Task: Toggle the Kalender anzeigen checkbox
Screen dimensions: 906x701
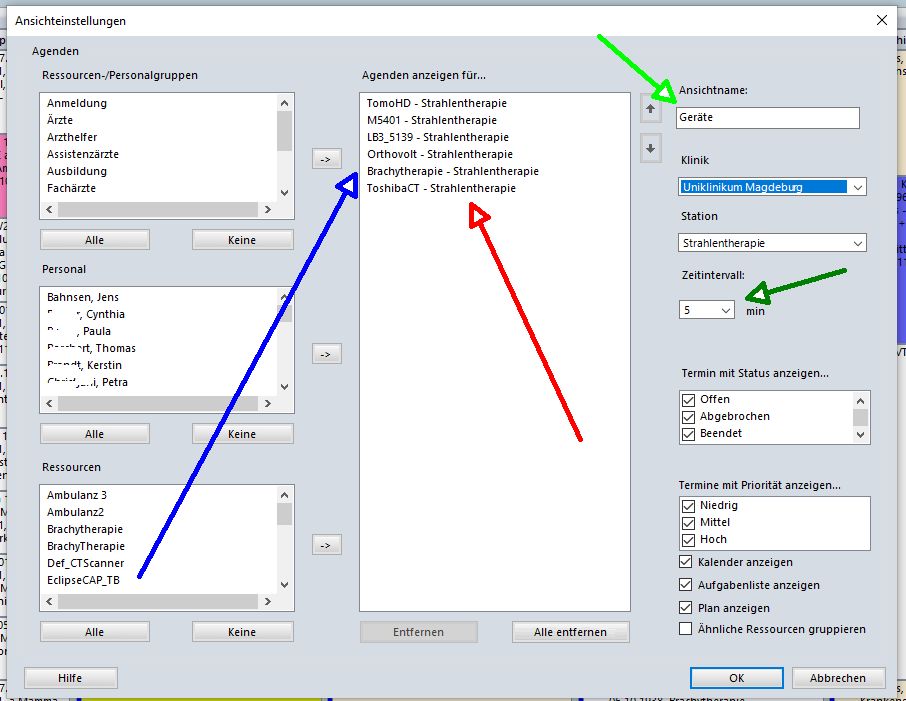Action: click(686, 562)
